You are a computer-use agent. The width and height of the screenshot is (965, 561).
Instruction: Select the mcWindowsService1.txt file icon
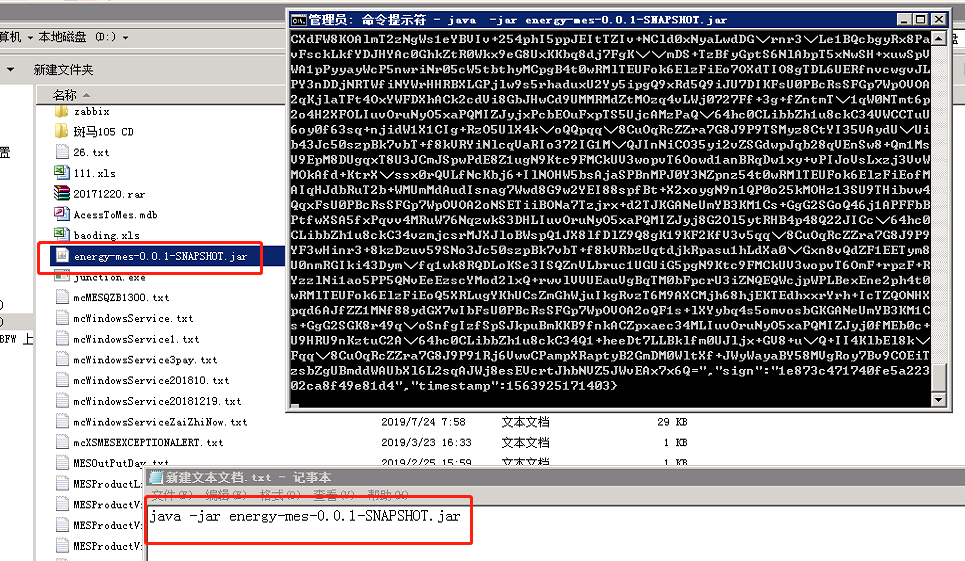(62, 339)
